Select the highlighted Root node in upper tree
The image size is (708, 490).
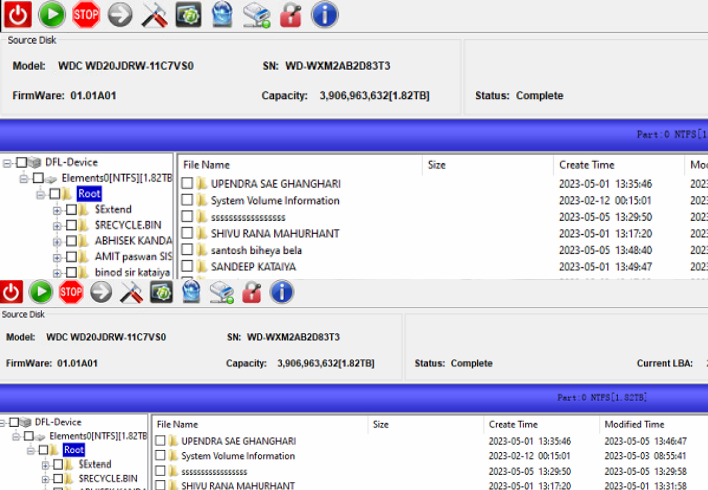pyautogui.click(x=89, y=194)
